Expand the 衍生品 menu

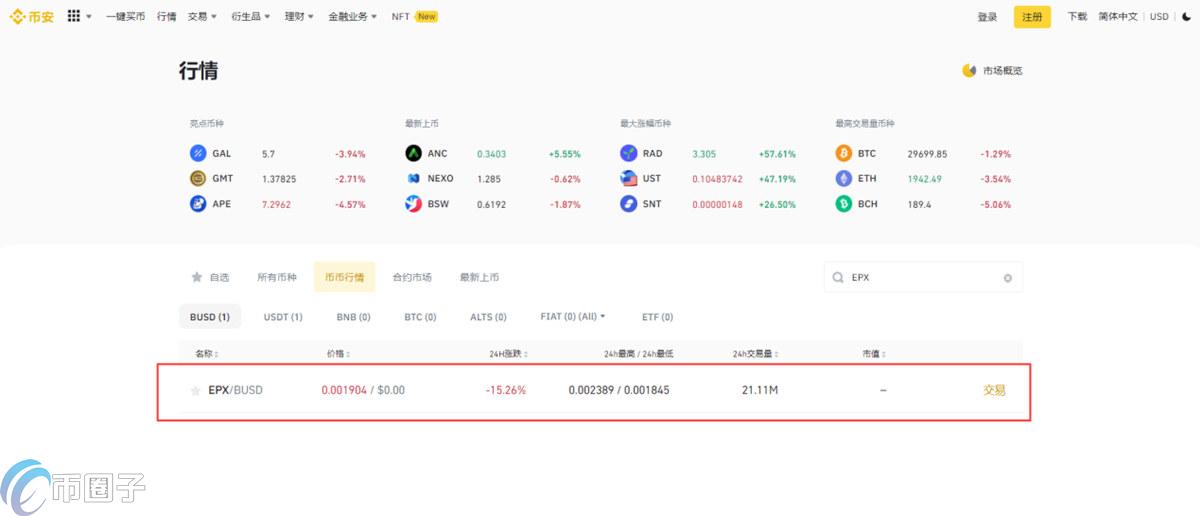pos(249,17)
